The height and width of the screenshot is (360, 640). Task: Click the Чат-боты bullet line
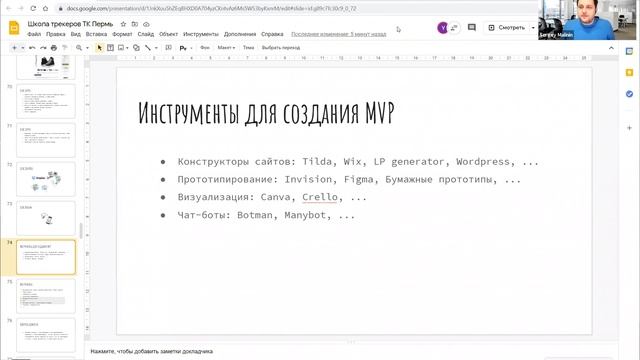tap(266, 215)
